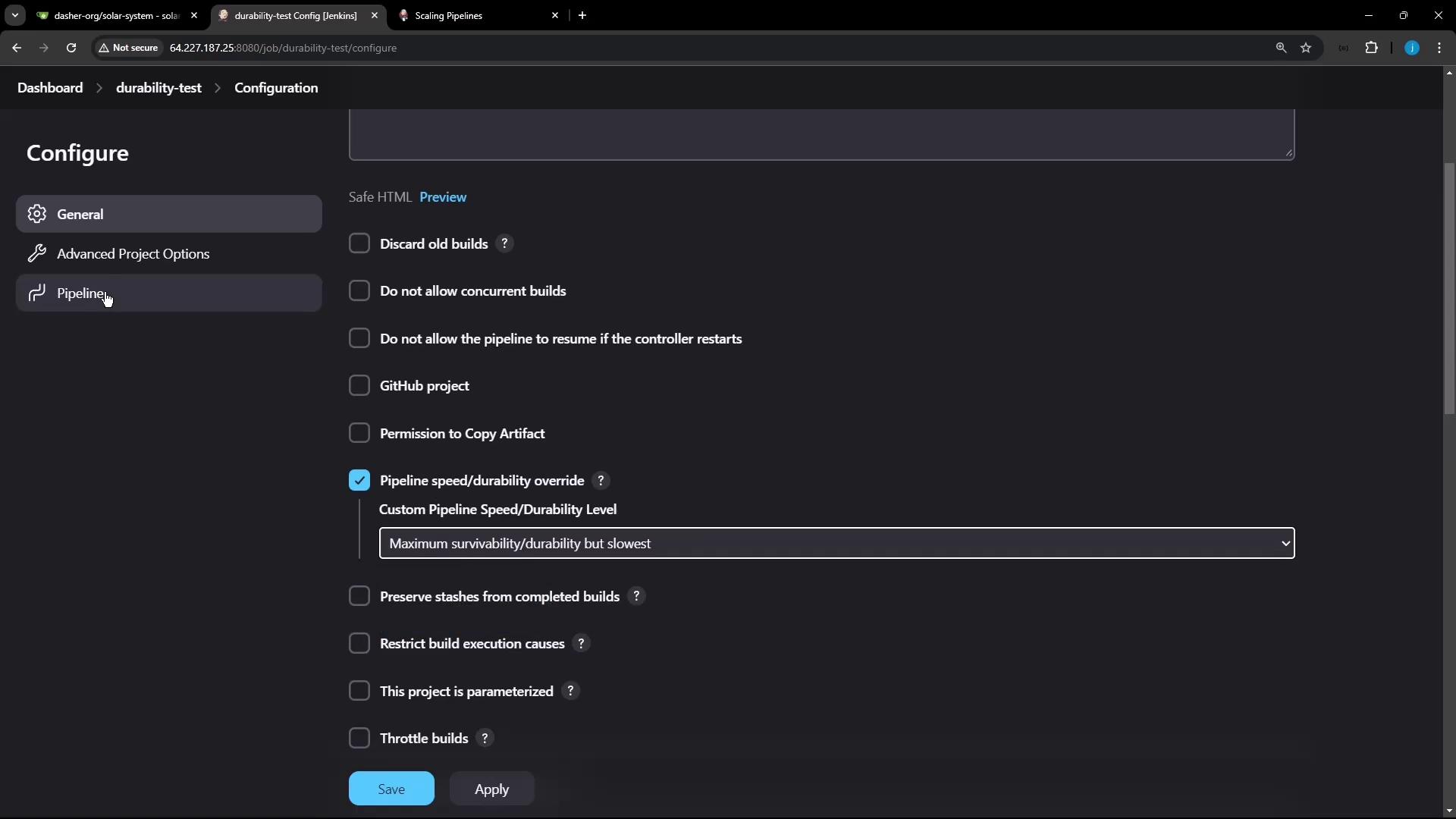Open the browser zoom indicator icon
The width and height of the screenshot is (1456, 819).
[1281, 48]
